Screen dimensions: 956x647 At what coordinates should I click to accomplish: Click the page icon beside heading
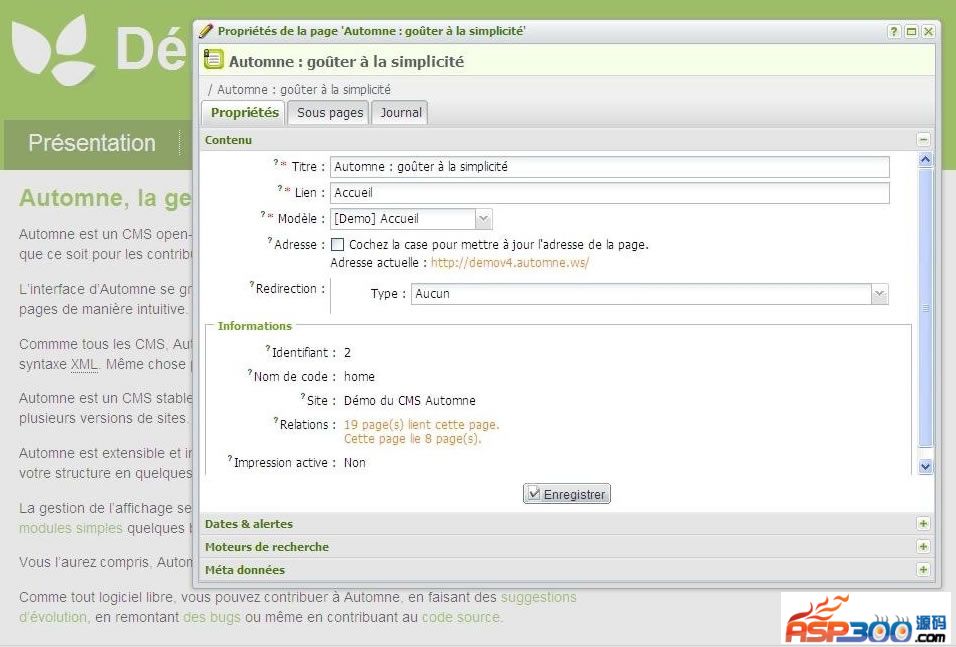tap(213, 60)
